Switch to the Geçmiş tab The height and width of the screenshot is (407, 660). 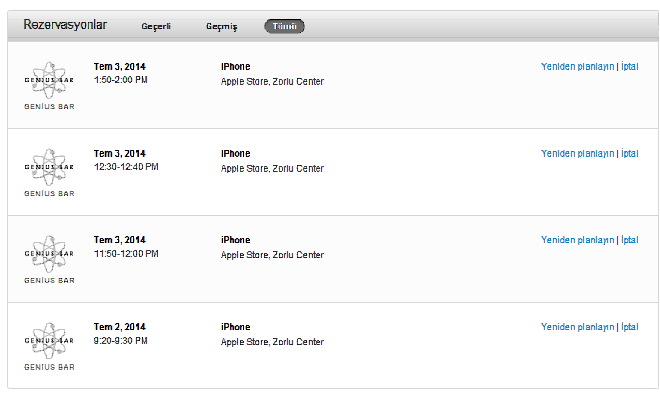click(221, 26)
